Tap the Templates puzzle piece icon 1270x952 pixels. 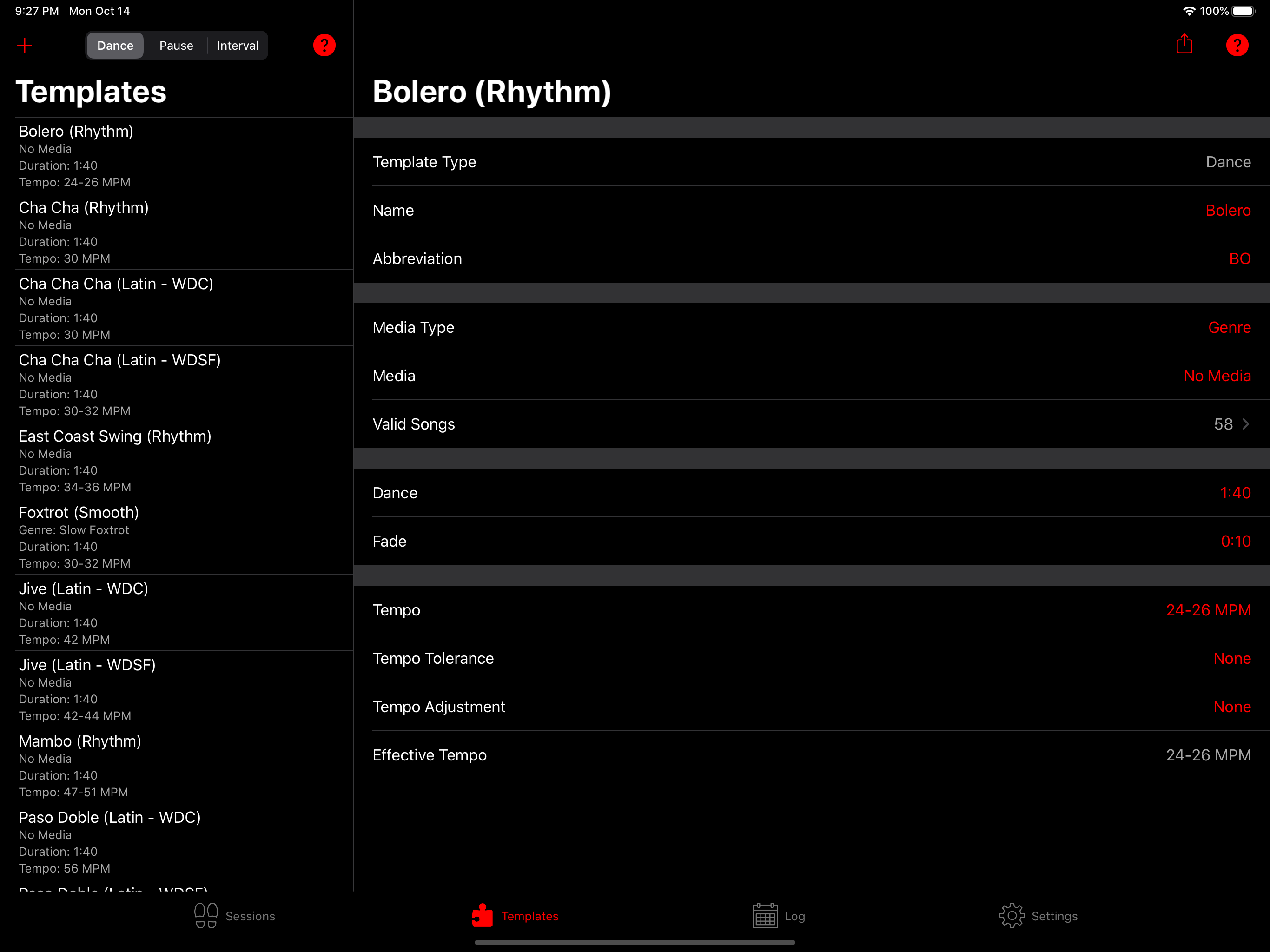click(482, 916)
